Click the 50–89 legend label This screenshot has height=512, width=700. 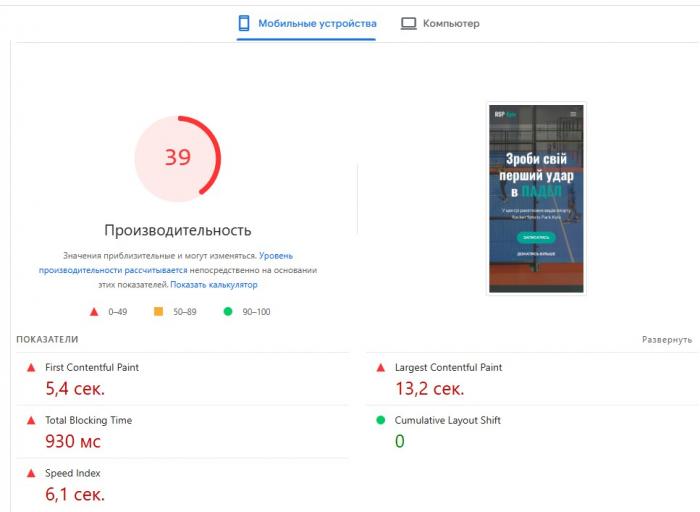pyautogui.click(x=185, y=312)
